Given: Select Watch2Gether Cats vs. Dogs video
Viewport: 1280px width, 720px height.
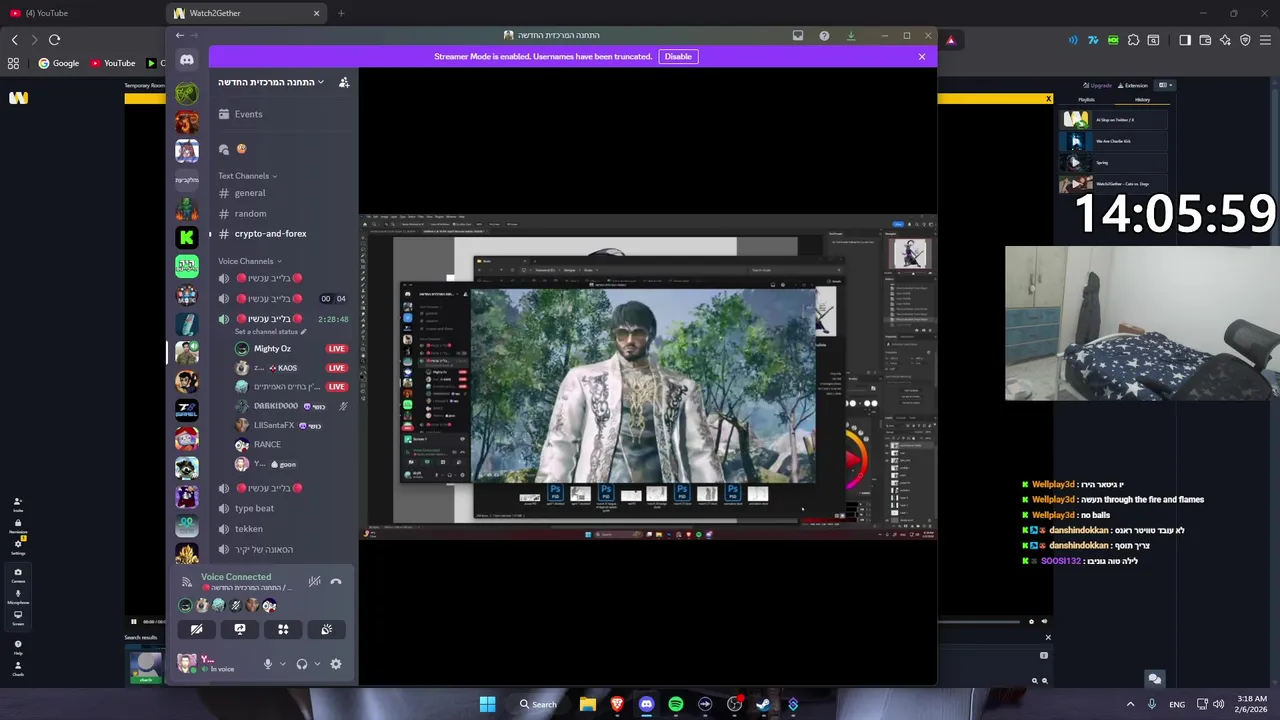Looking at the screenshot, I should [x=1113, y=184].
